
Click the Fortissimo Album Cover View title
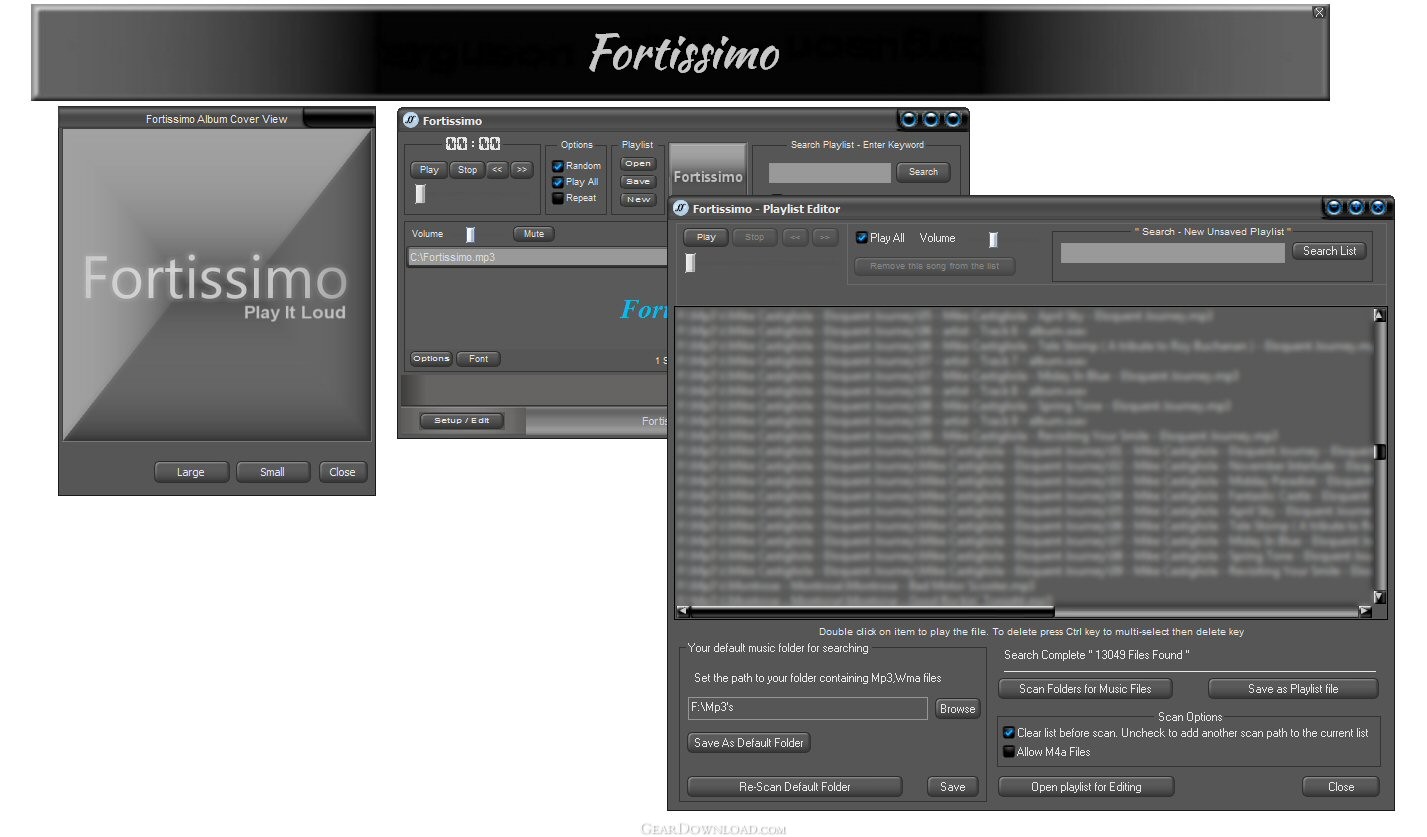point(216,119)
